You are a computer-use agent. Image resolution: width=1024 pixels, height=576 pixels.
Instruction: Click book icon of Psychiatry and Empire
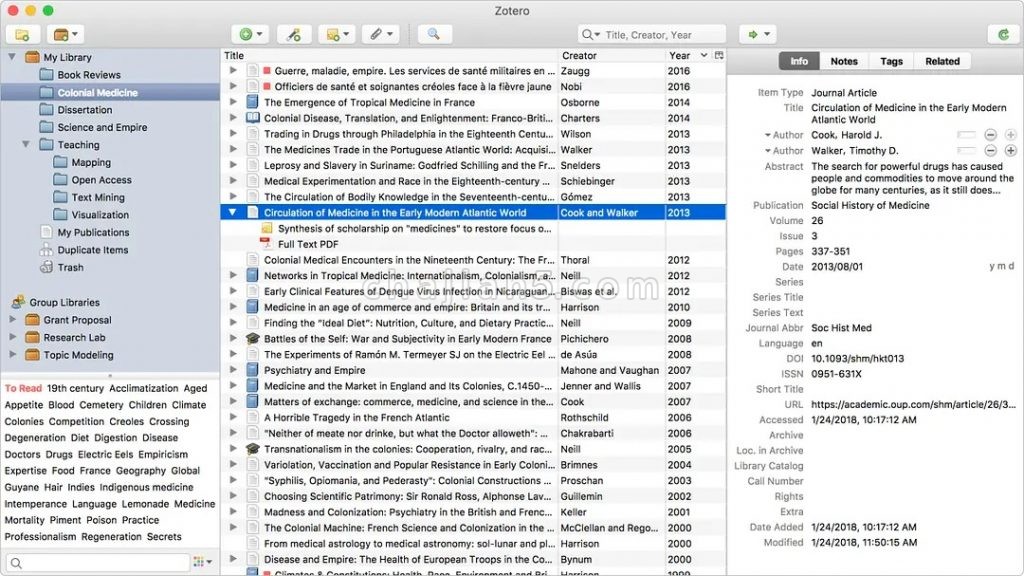coord(253,370)
